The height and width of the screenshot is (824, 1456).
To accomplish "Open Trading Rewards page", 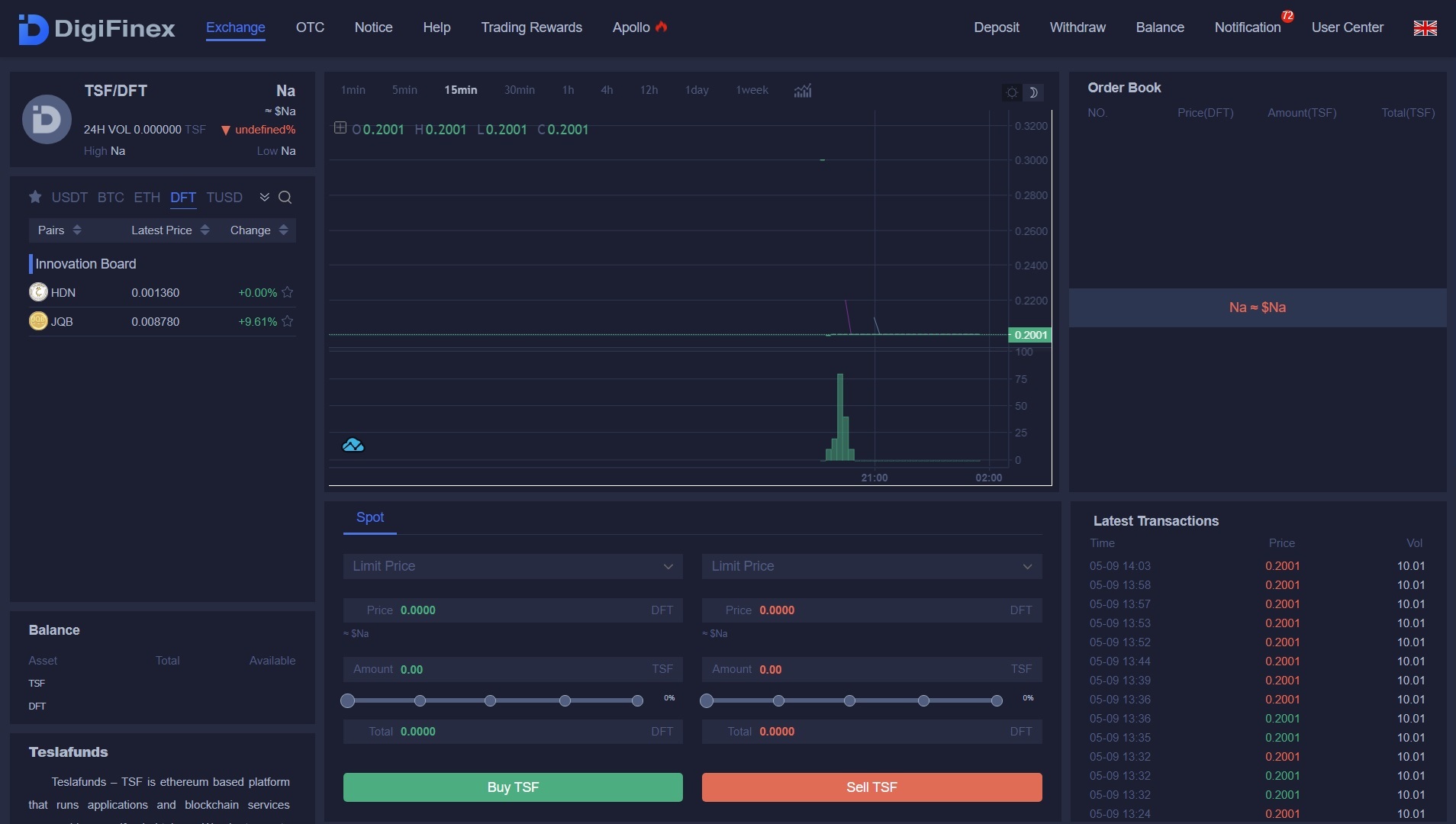I will [531, 27].
